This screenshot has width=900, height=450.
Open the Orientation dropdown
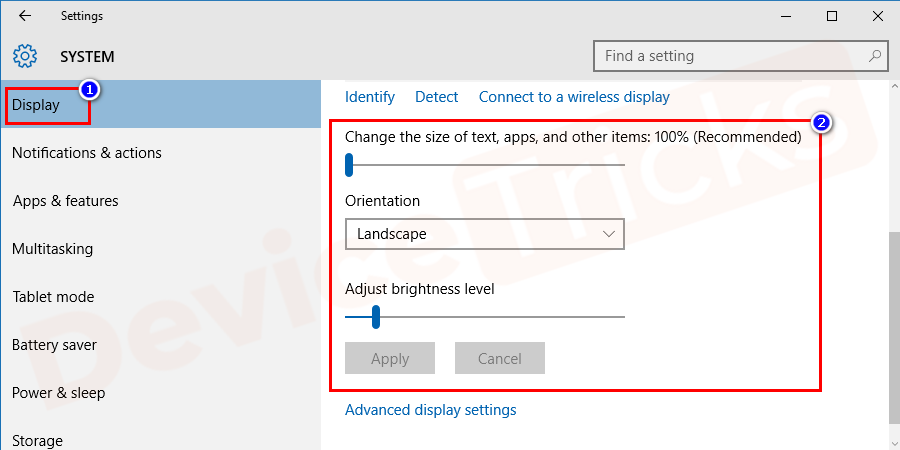[x=484, y=234]
